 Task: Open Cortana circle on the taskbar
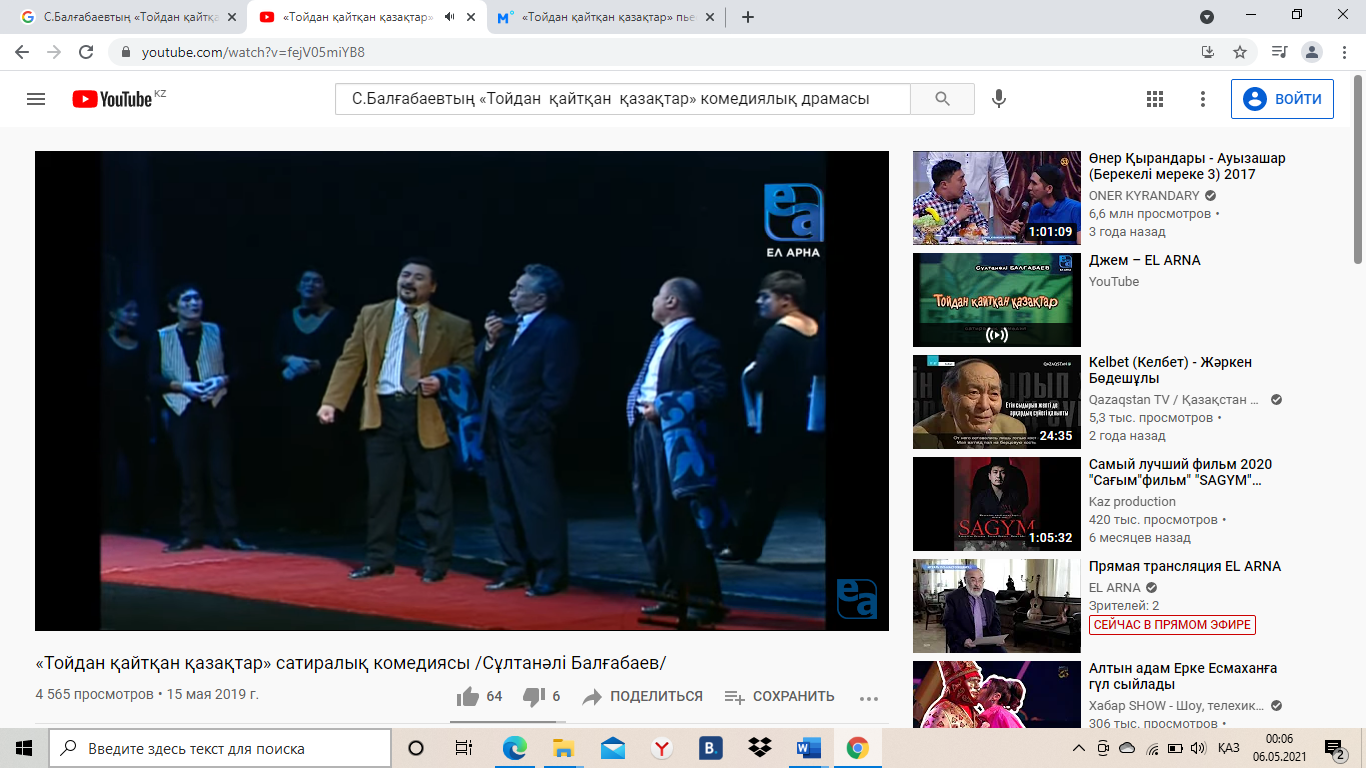click(416, 748)
